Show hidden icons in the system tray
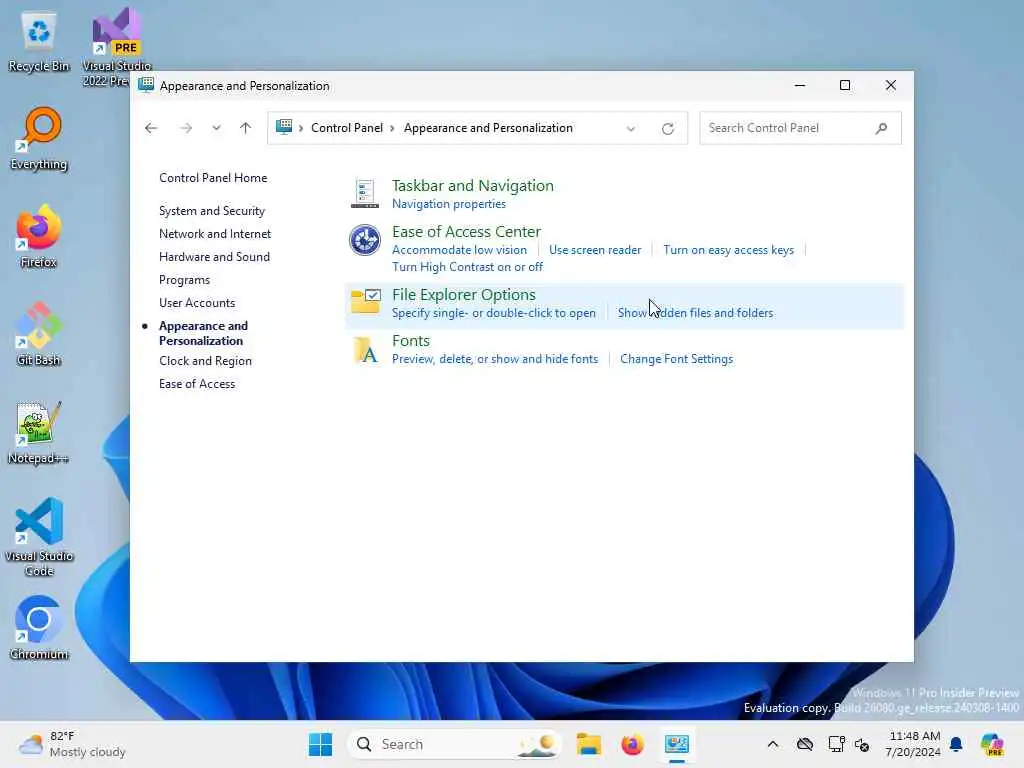This screenshot has height=768, width=1024. point(773,744)
